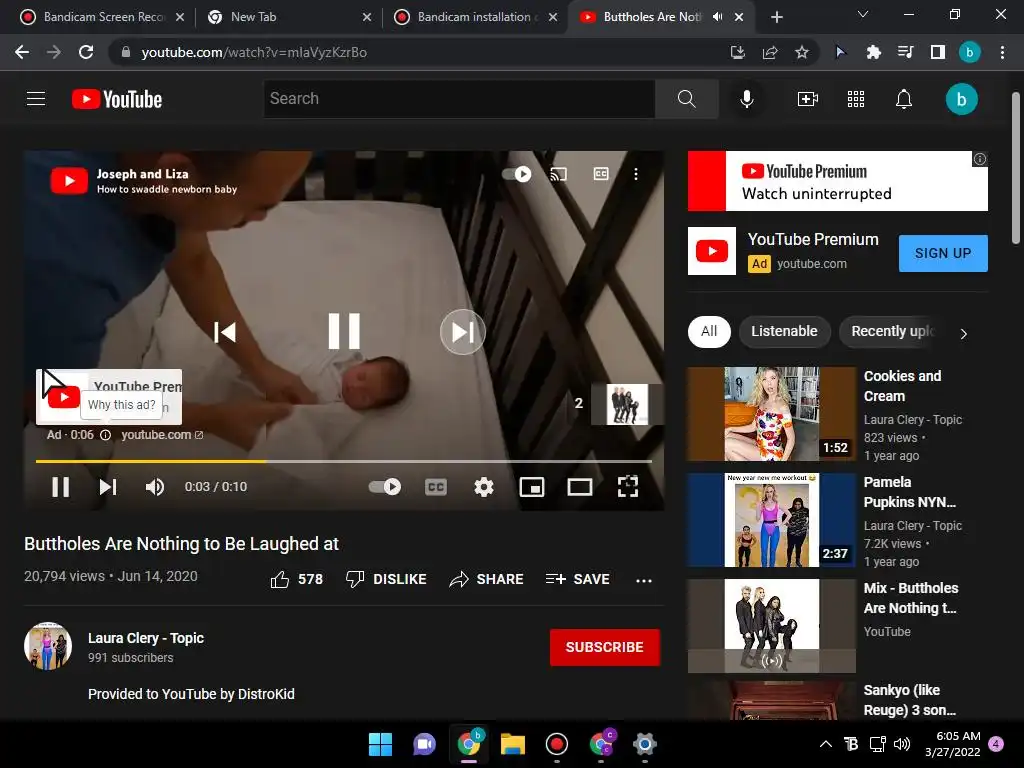Open the Pamela Pupkins NYN video thumbnail
The image size is (1024, 768).
[771, 520]
